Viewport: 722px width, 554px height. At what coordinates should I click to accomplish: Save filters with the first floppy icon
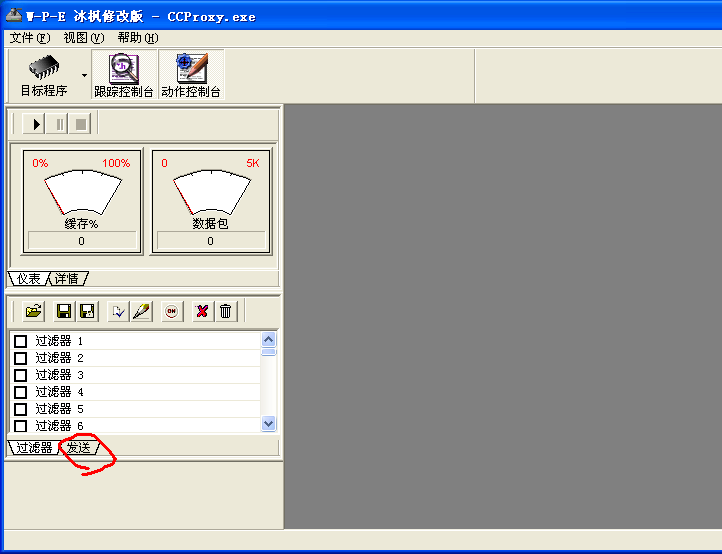point(64,312)
